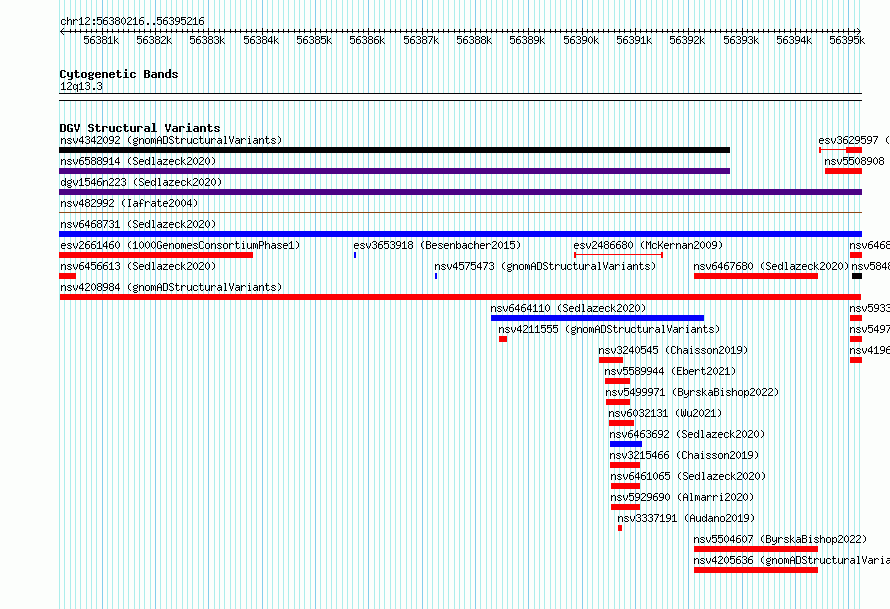Click the Cytogenetic Bands track title
The image size is (890, 609).
[x=119, y=74]
